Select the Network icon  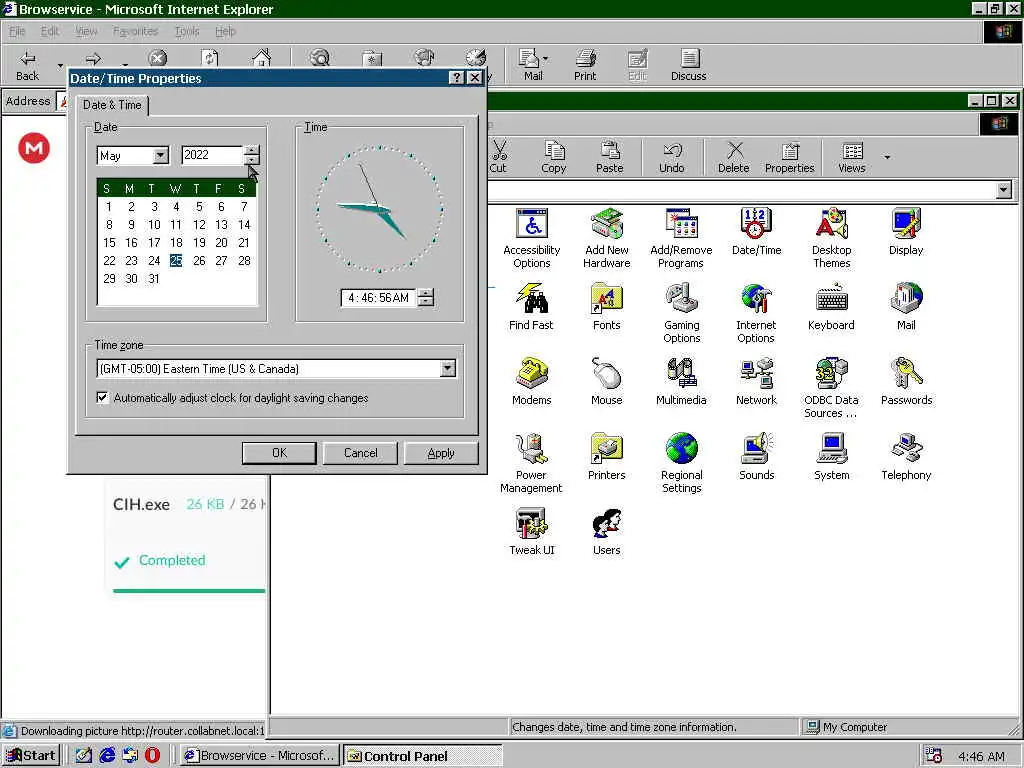point(756,382)
